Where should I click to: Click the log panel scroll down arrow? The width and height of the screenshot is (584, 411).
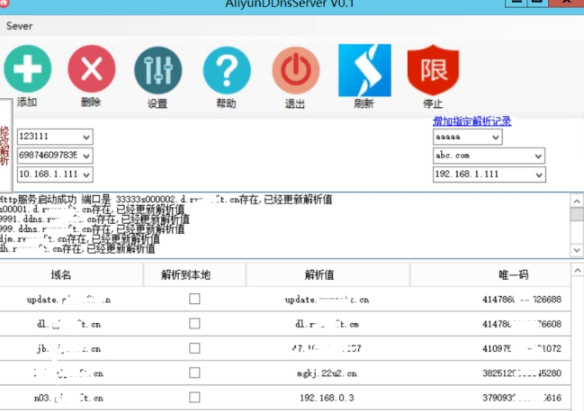(577, 250)
